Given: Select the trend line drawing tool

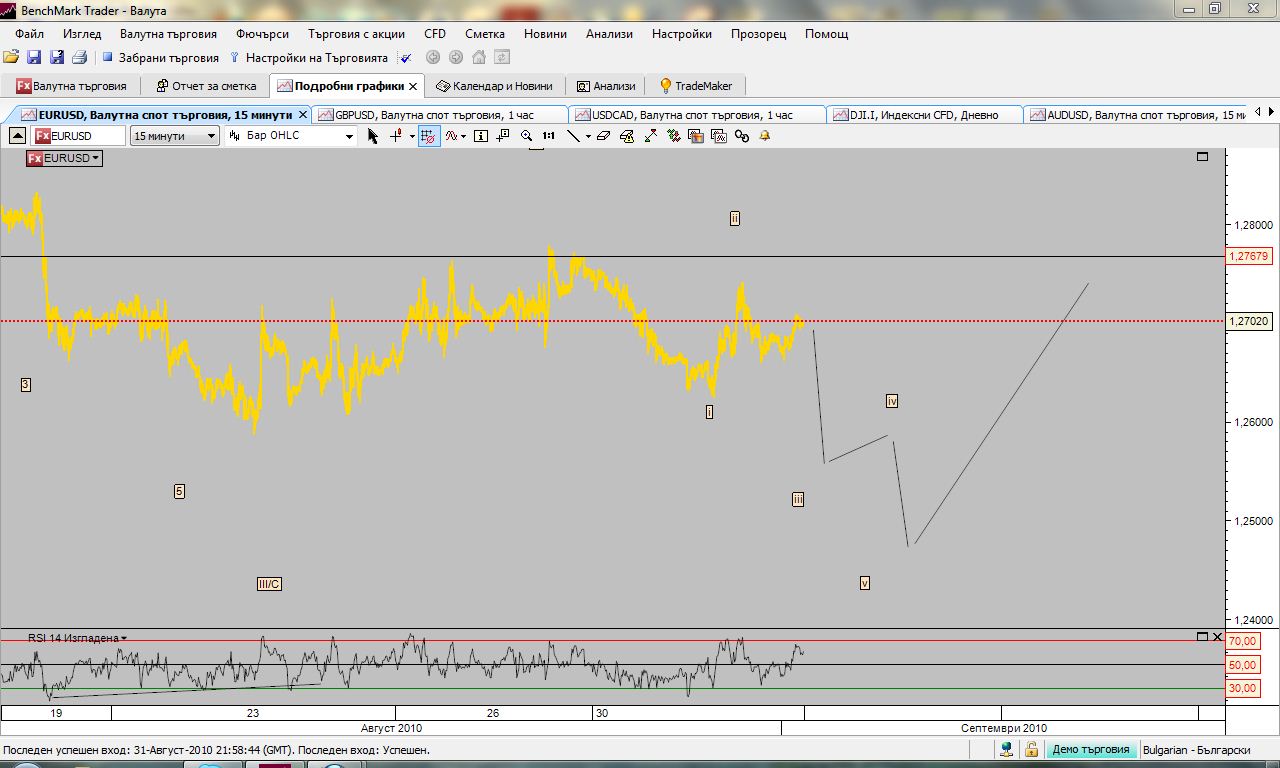Looking at the screenshot, I should (x=573, y=136).
